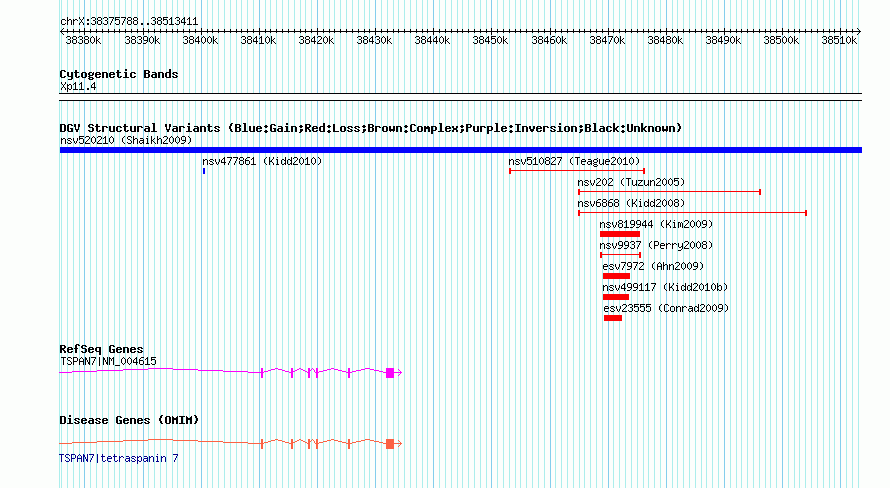890x488 pixels.
Task: Select the nsv477861 (Kidd2010) variant marker
Action: tap(204, 171)
